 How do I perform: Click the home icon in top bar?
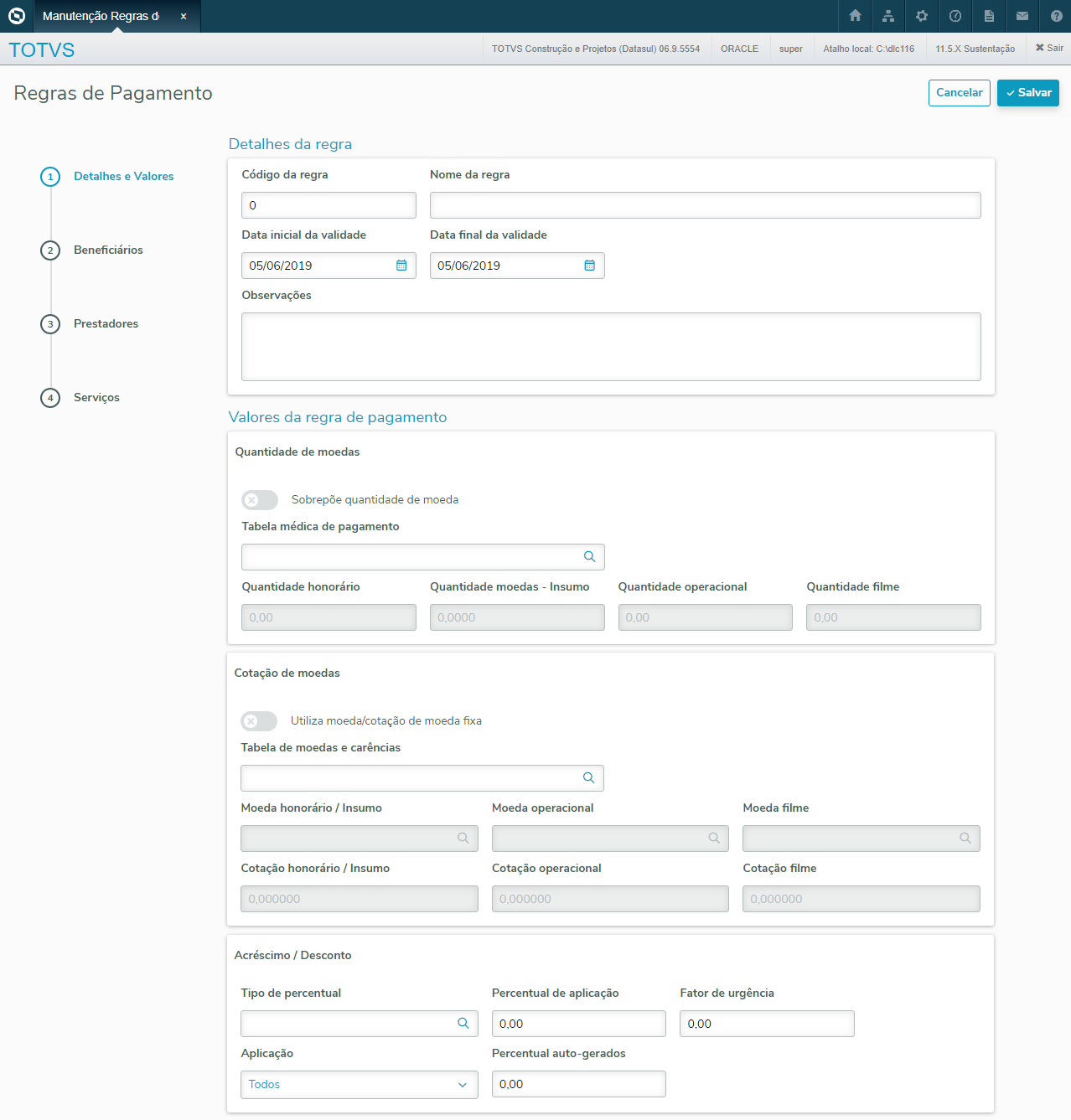(855, 16)
